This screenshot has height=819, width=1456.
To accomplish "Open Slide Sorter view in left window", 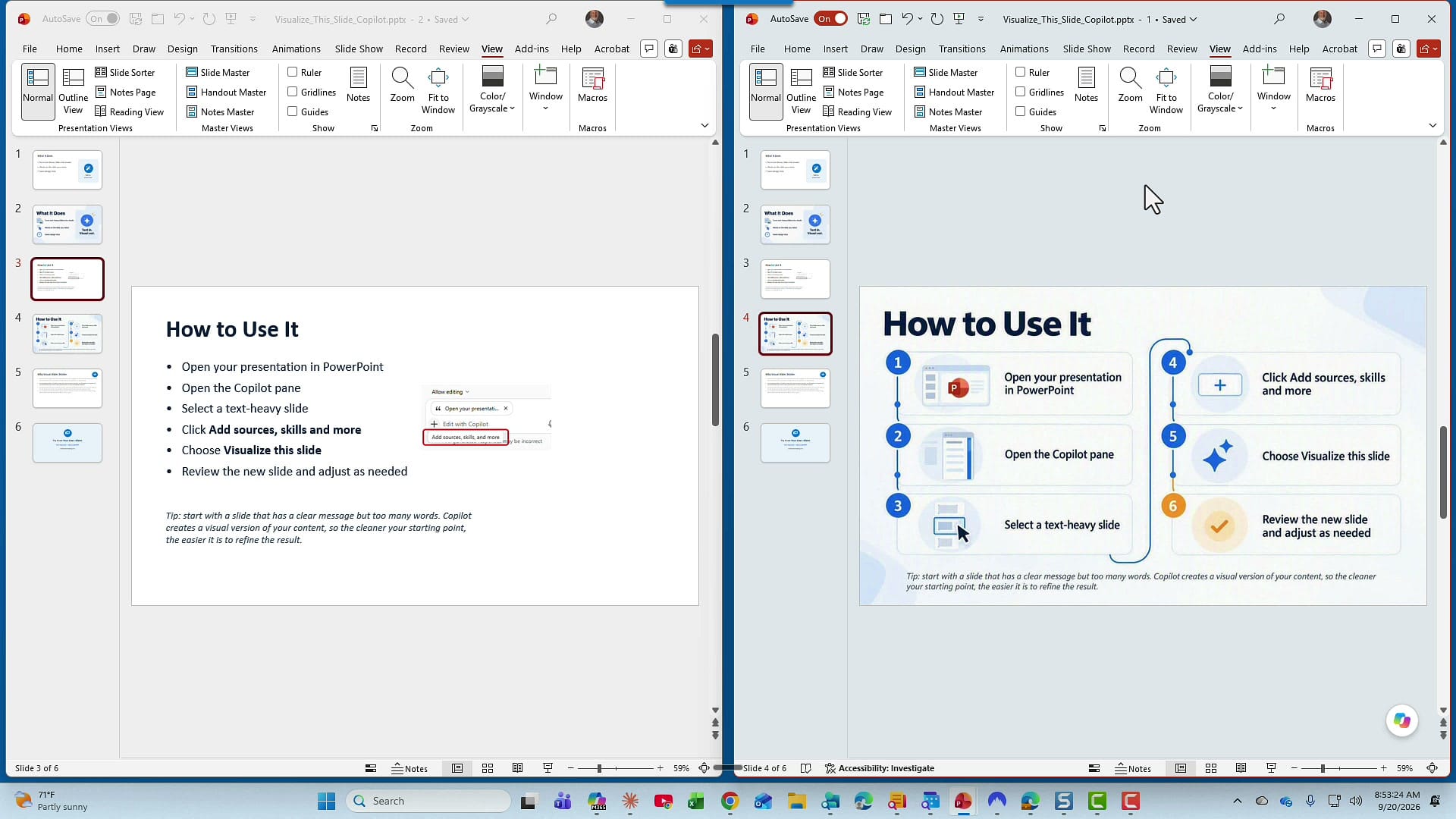I will [124, 72].
